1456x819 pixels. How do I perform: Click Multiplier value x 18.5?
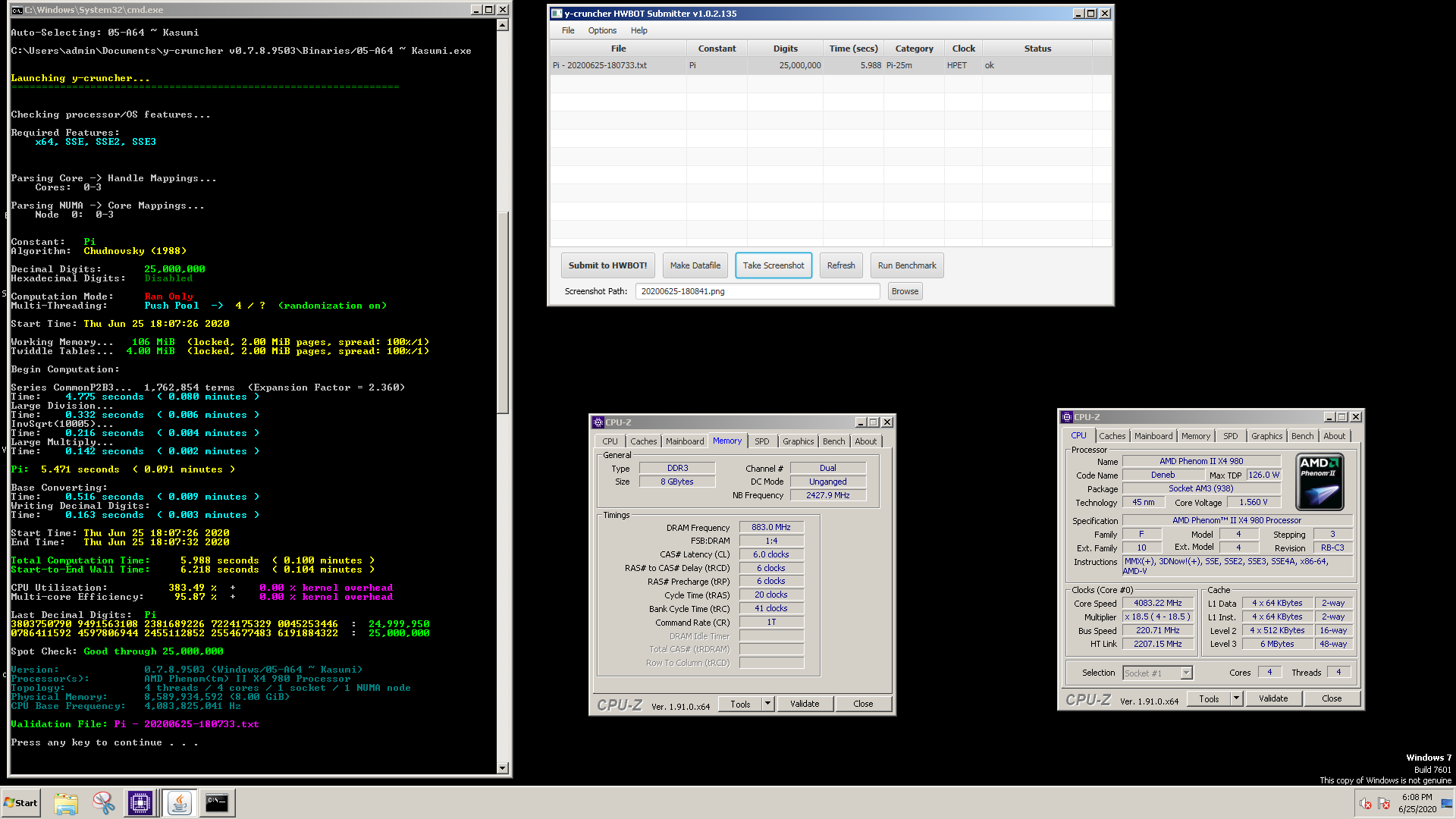coord(1157,617)
